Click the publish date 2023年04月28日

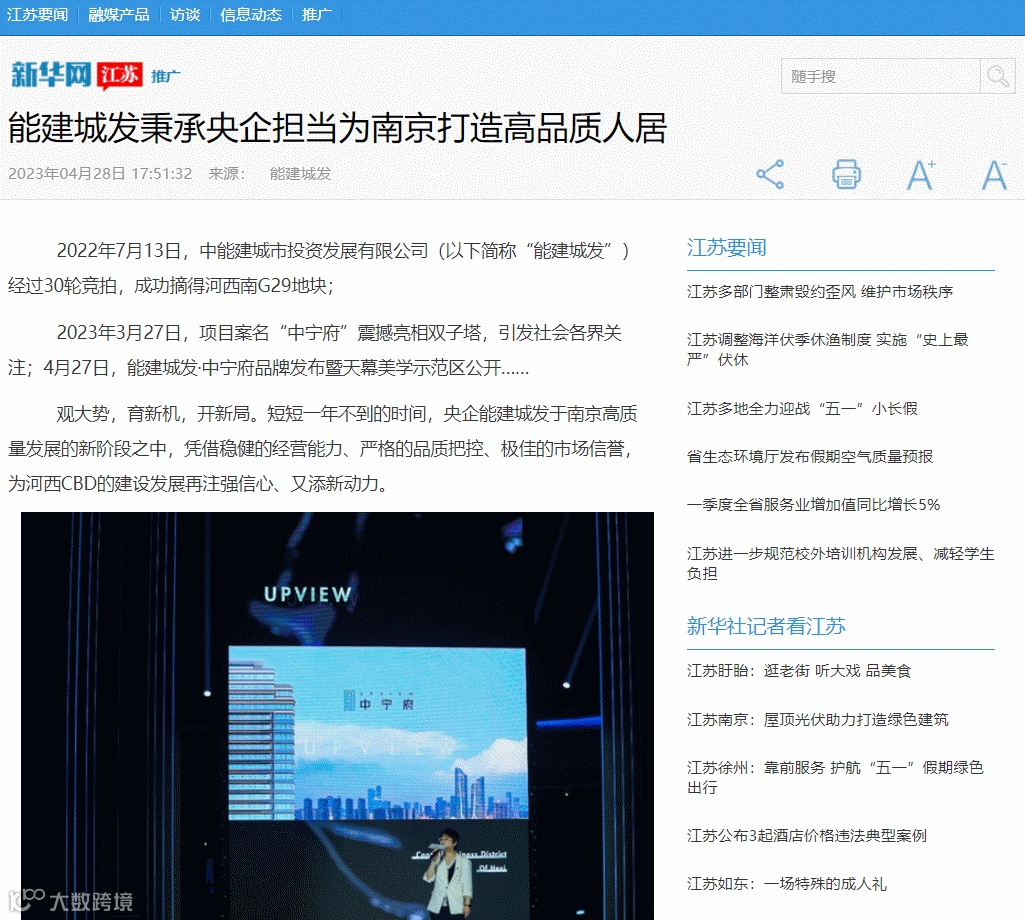pyautogui.click(x=67, y=174)
